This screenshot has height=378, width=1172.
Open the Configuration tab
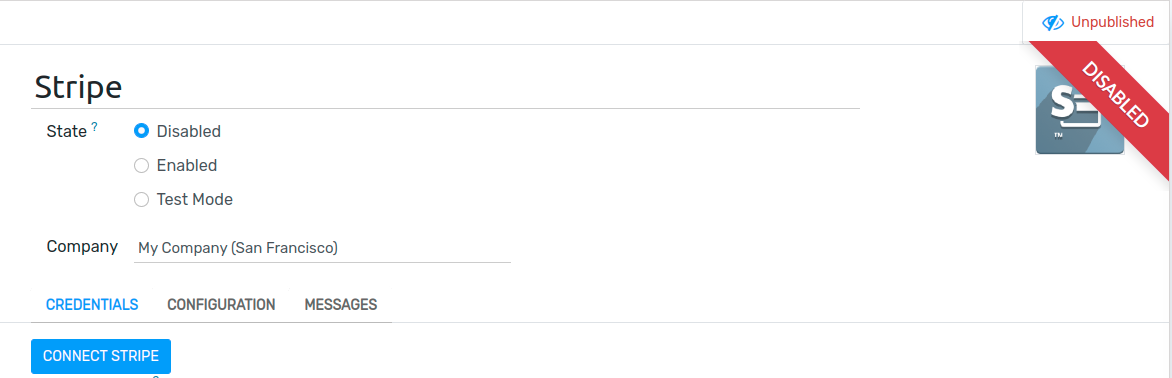pyautogui.click(x=221, y=305)
